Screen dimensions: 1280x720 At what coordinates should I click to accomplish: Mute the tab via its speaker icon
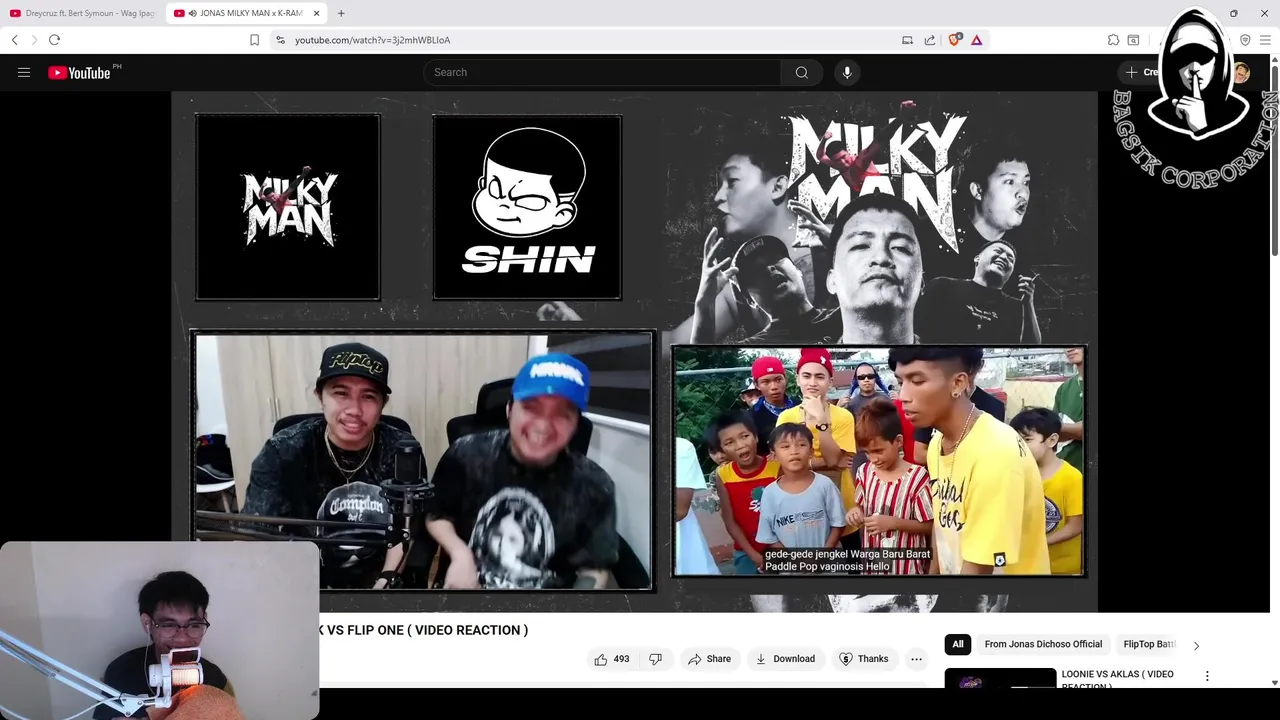pyautogui.click(x=191, y=13)
